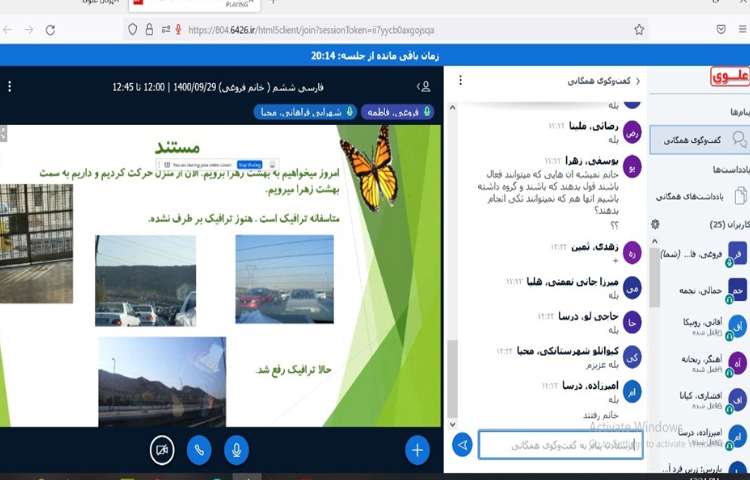
Task: Reload the page with the refresh icon
Action: point(50,30)
